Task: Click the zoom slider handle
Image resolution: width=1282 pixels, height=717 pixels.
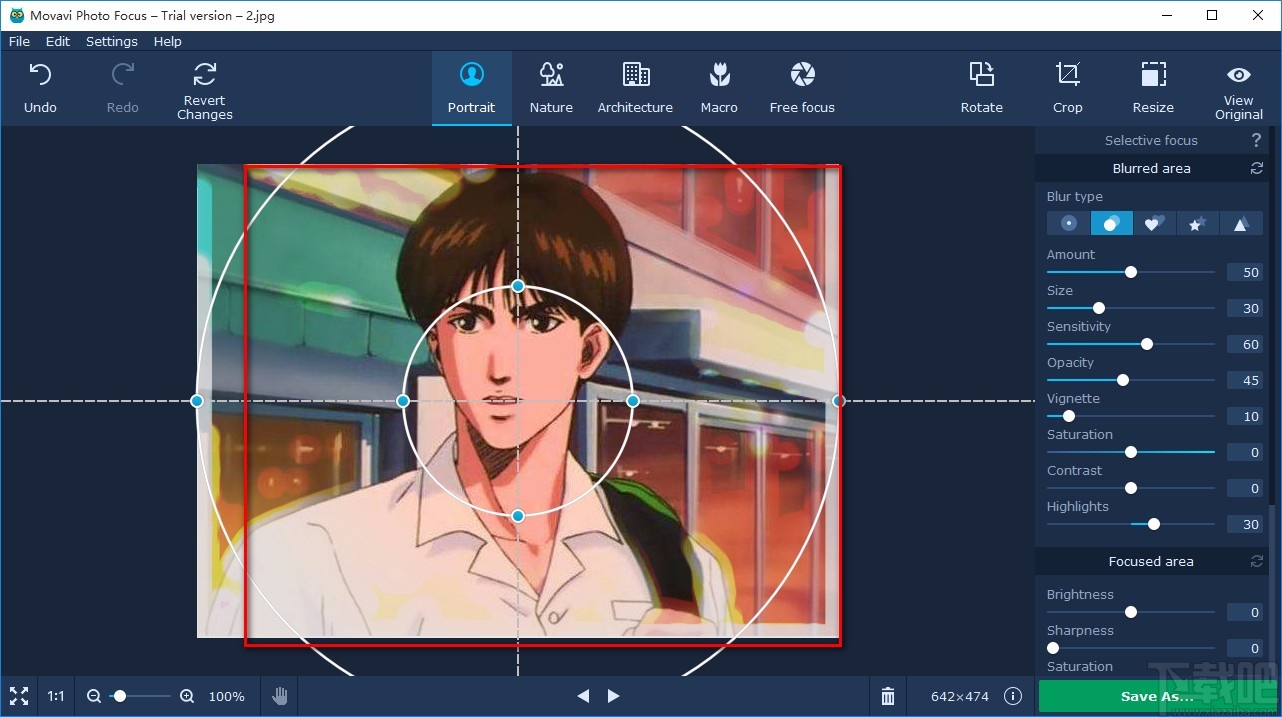Action: tap(120, 696)
